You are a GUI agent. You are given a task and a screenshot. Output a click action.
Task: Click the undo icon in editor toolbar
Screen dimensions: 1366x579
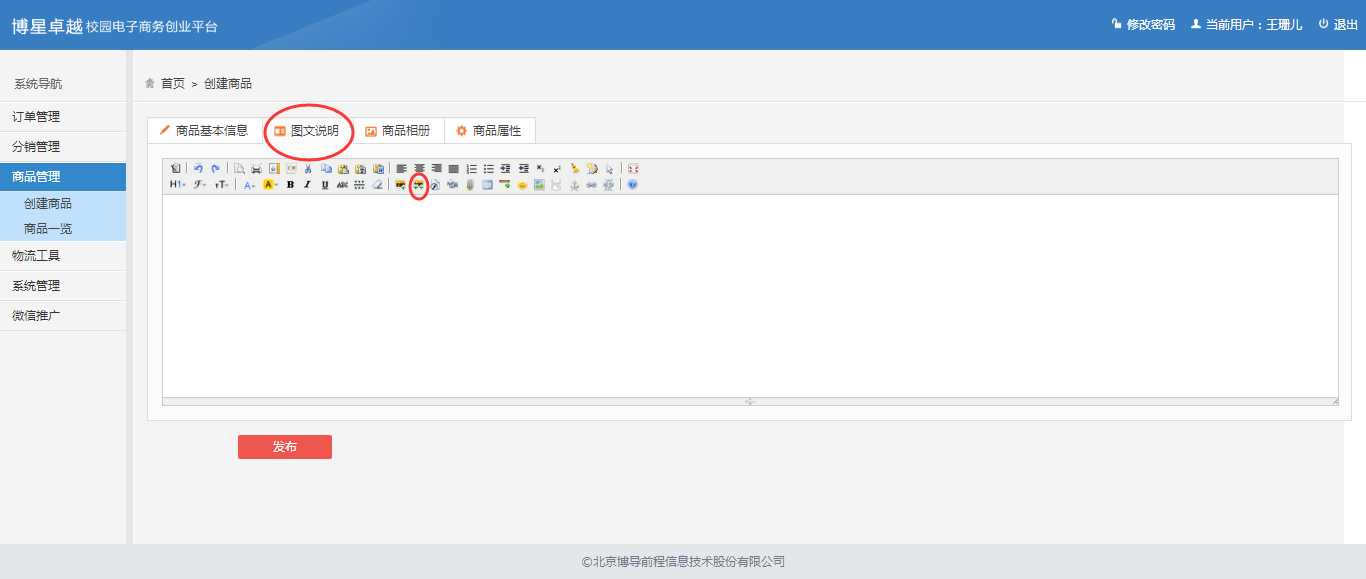point(198,169)
